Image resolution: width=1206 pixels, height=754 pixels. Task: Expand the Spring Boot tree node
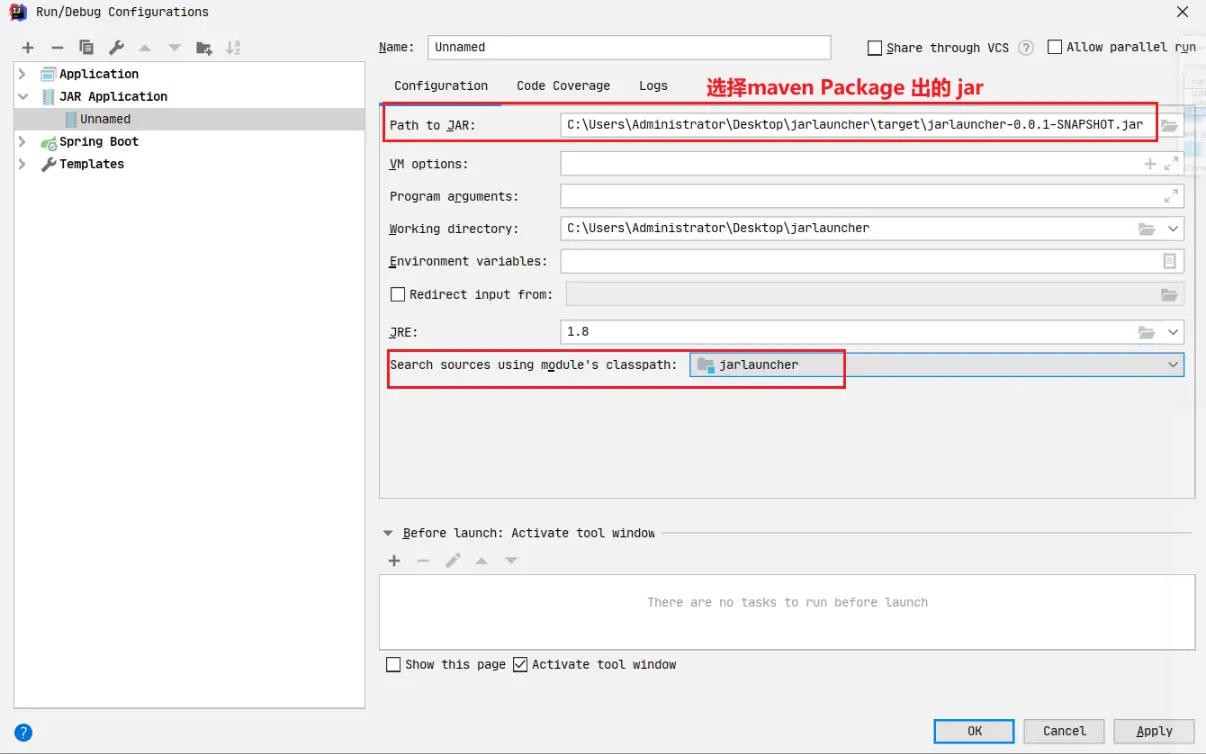(23, 142)
